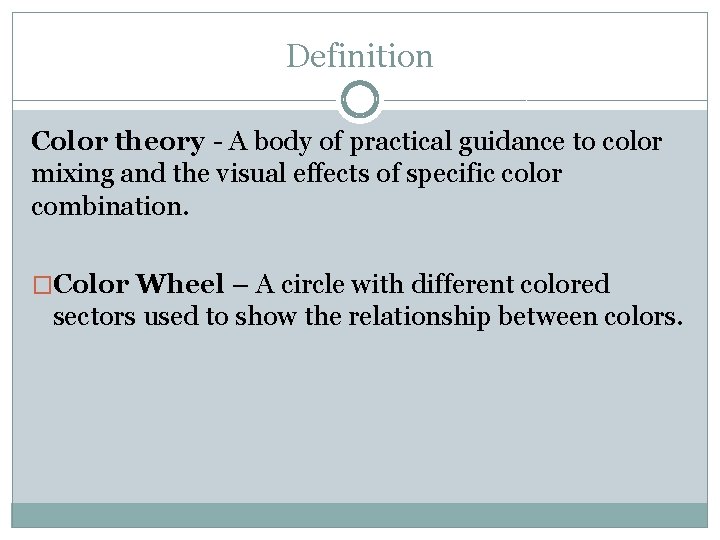Viewport: 720px width, 540px height.
Task: Click the teal footer bar at bottom
Action: coord(360,515)
